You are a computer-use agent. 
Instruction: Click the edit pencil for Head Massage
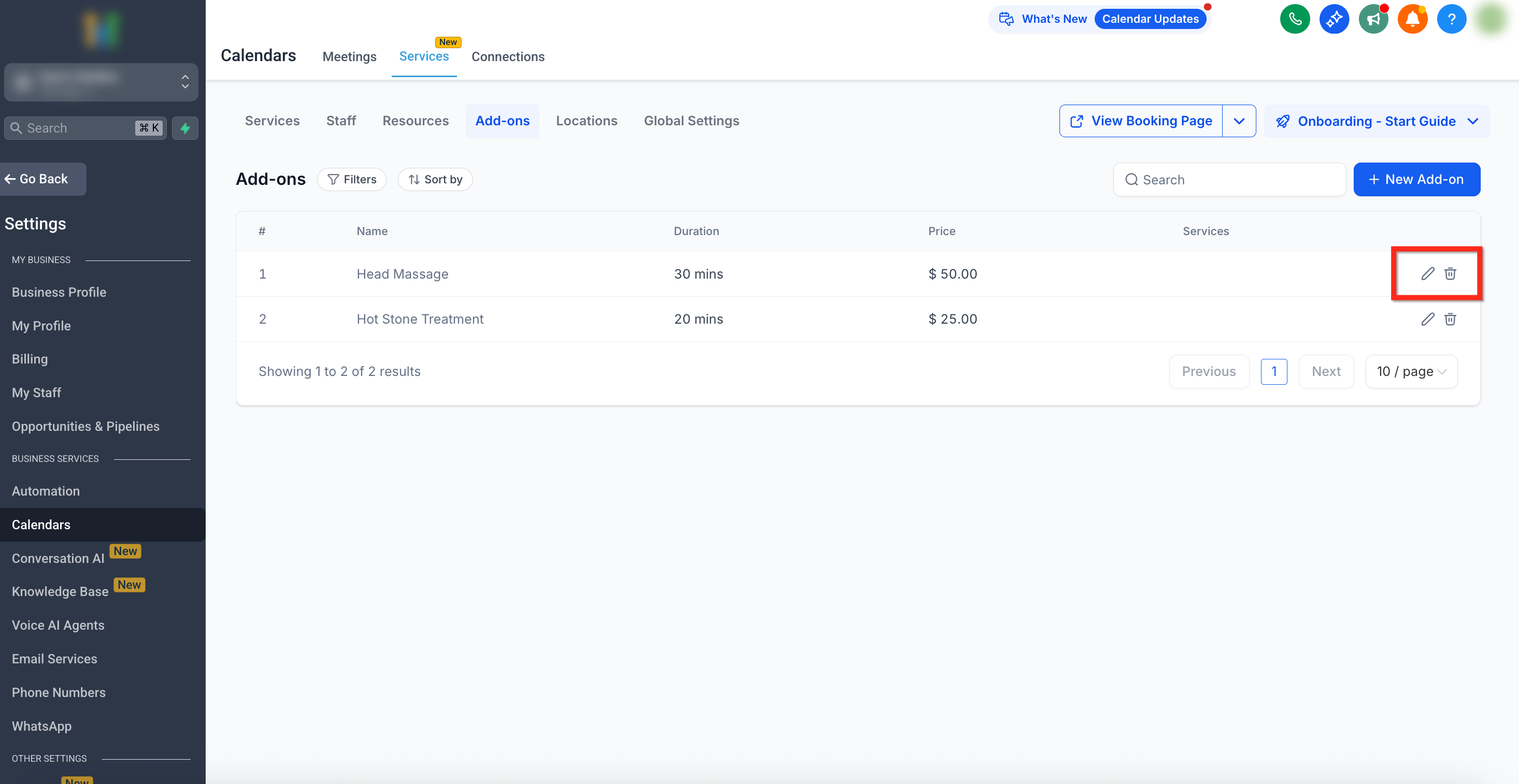point(1427,273)
